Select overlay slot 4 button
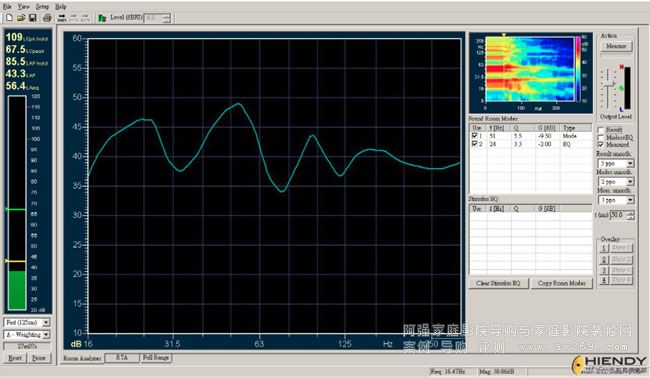Screen dimensions: 650x378 [604, 280]
